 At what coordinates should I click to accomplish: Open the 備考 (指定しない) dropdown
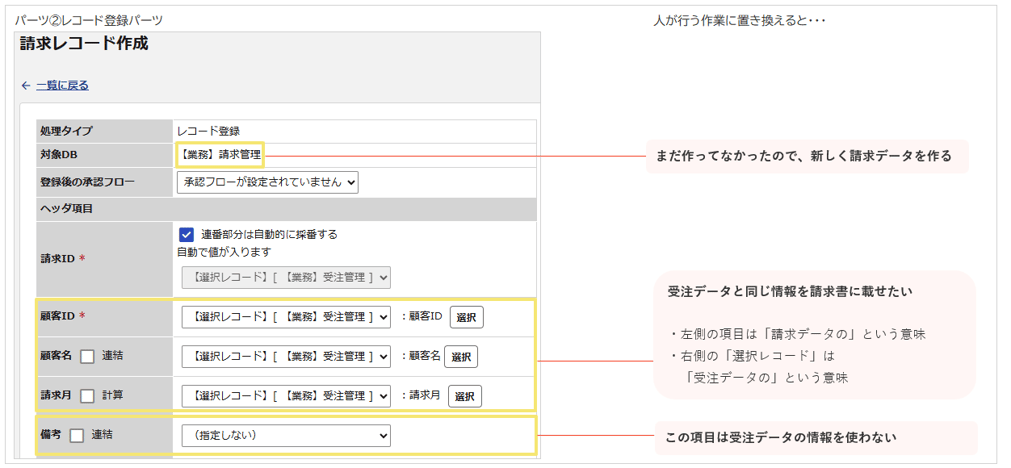(286, 436)
